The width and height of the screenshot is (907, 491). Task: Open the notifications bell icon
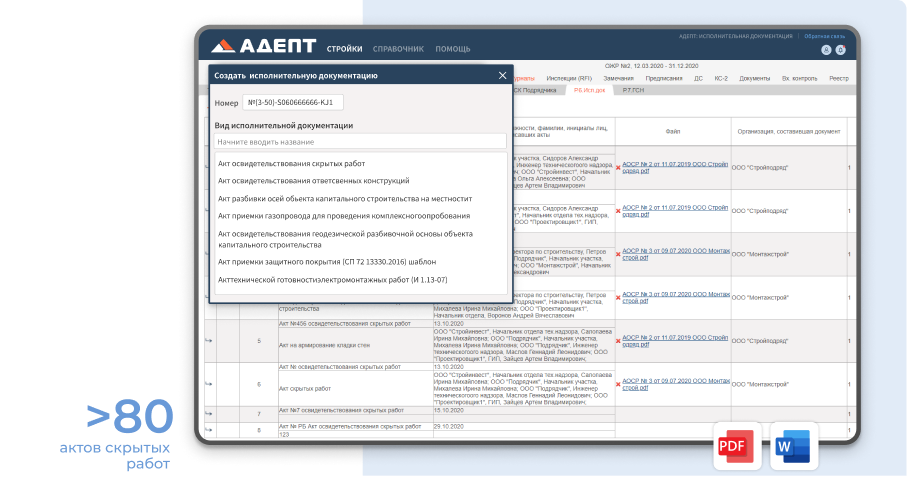pos(840,50)
